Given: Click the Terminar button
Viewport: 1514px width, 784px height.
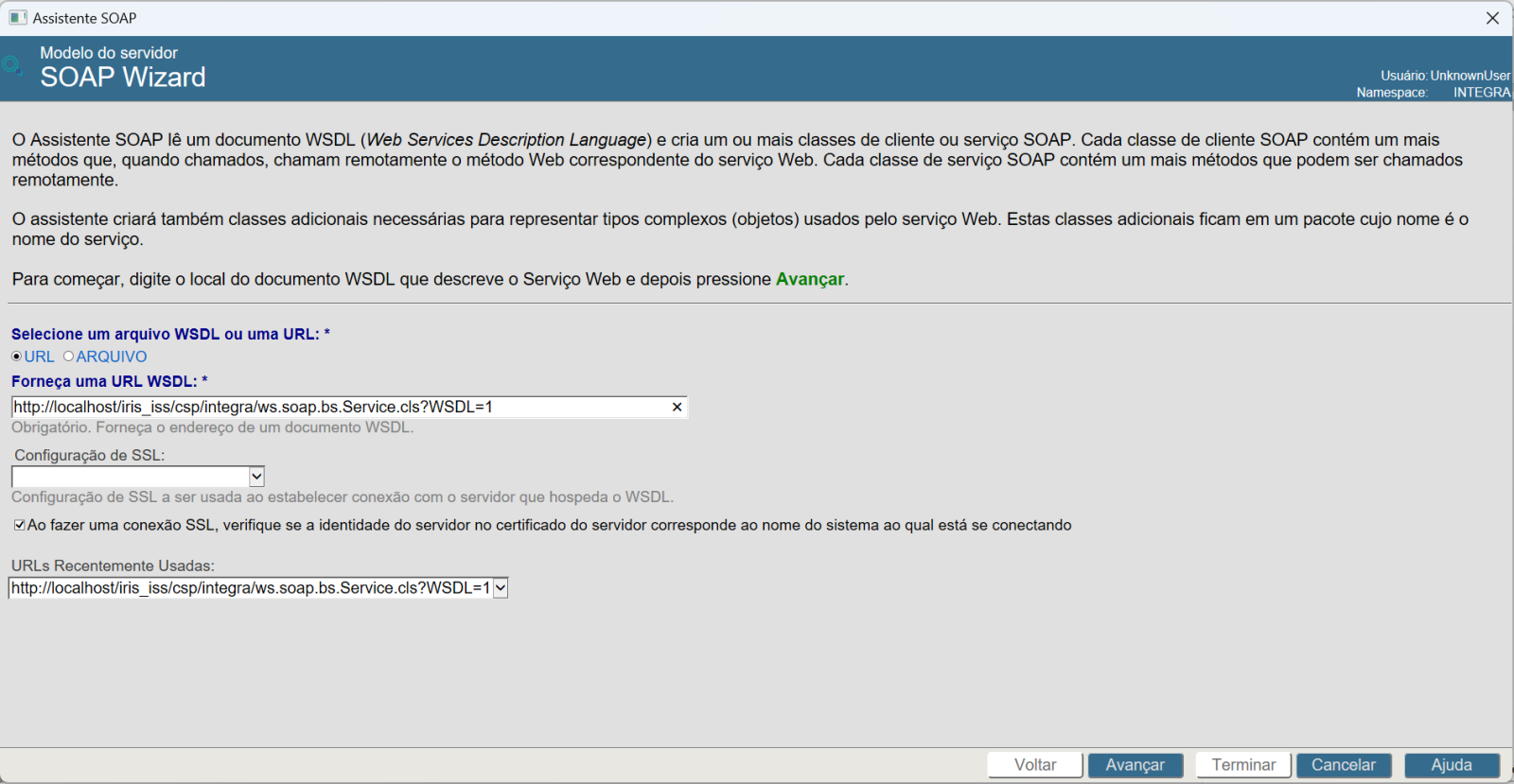Looking at the screenshot, I should tap(1243, 765).
